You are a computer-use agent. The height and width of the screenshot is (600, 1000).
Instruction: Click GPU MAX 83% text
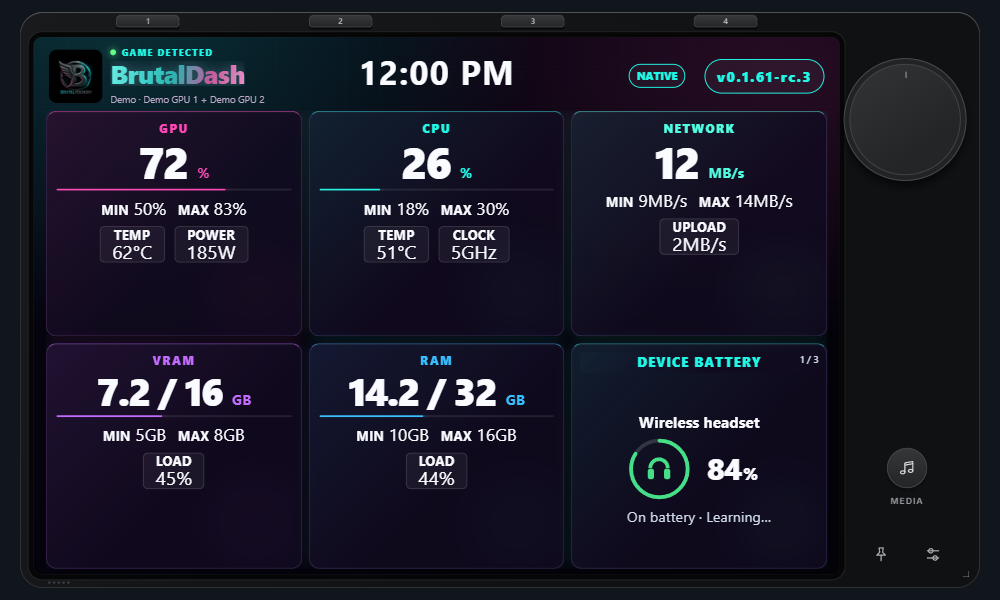tap(212, 209)
